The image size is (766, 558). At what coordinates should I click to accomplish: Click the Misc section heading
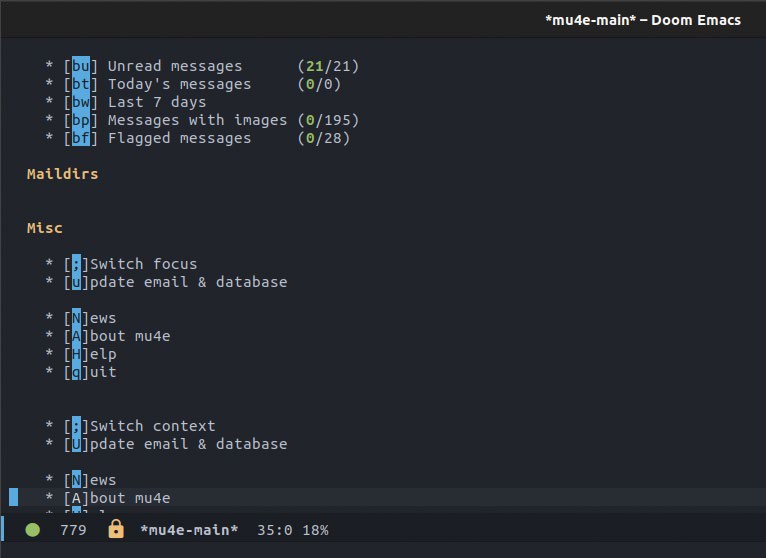tap(45, 228)
